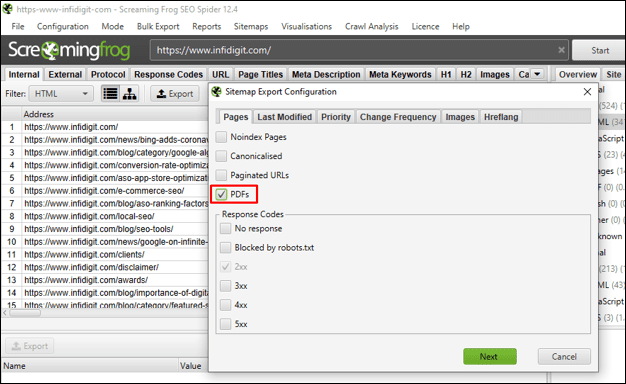This screenshot has width=626, height=384.
Task: Tick the 3xx response code checkbox
Action: (226, 286)
